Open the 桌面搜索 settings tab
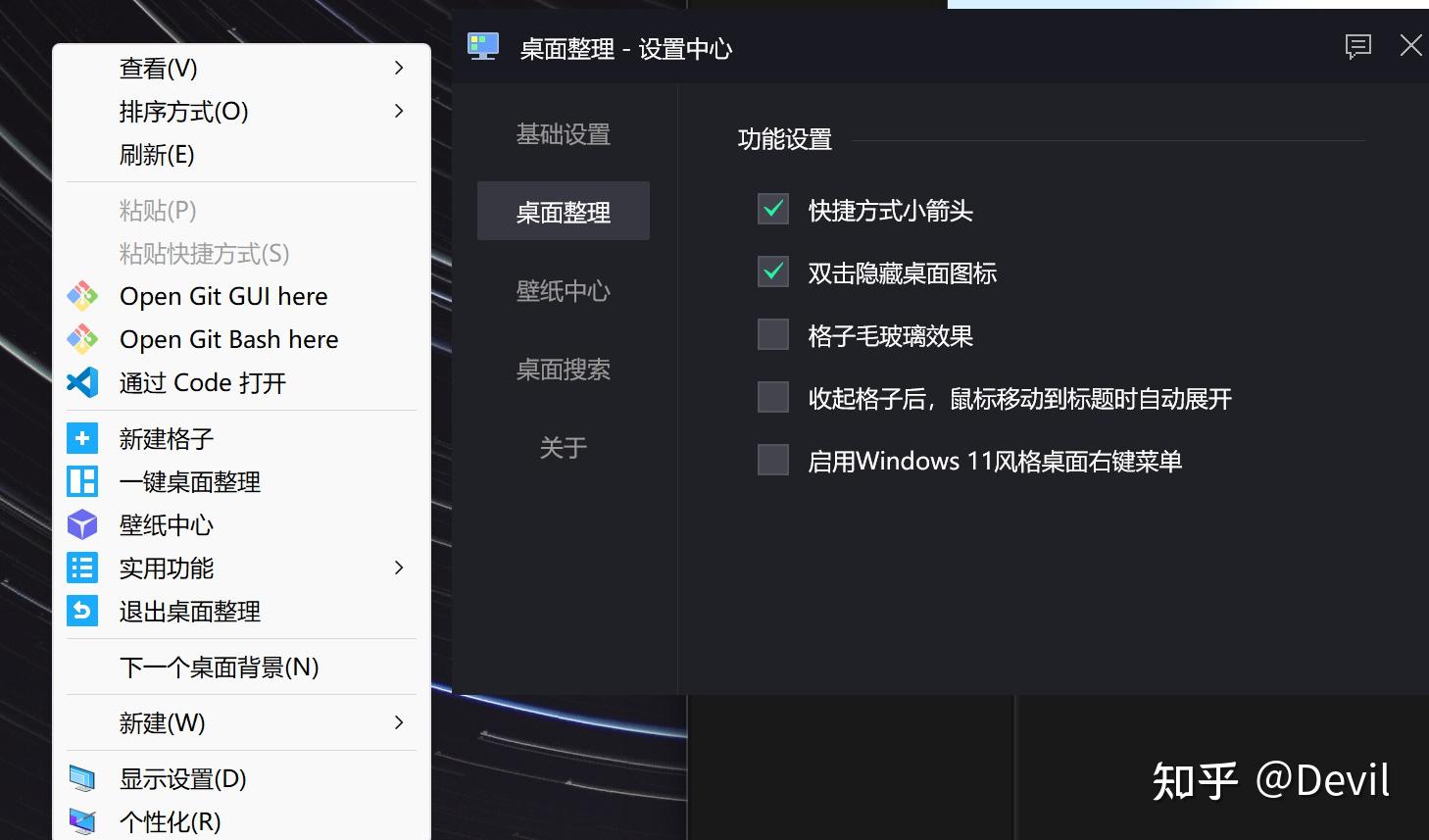1429x840 pixels. (x=564, y=370)
